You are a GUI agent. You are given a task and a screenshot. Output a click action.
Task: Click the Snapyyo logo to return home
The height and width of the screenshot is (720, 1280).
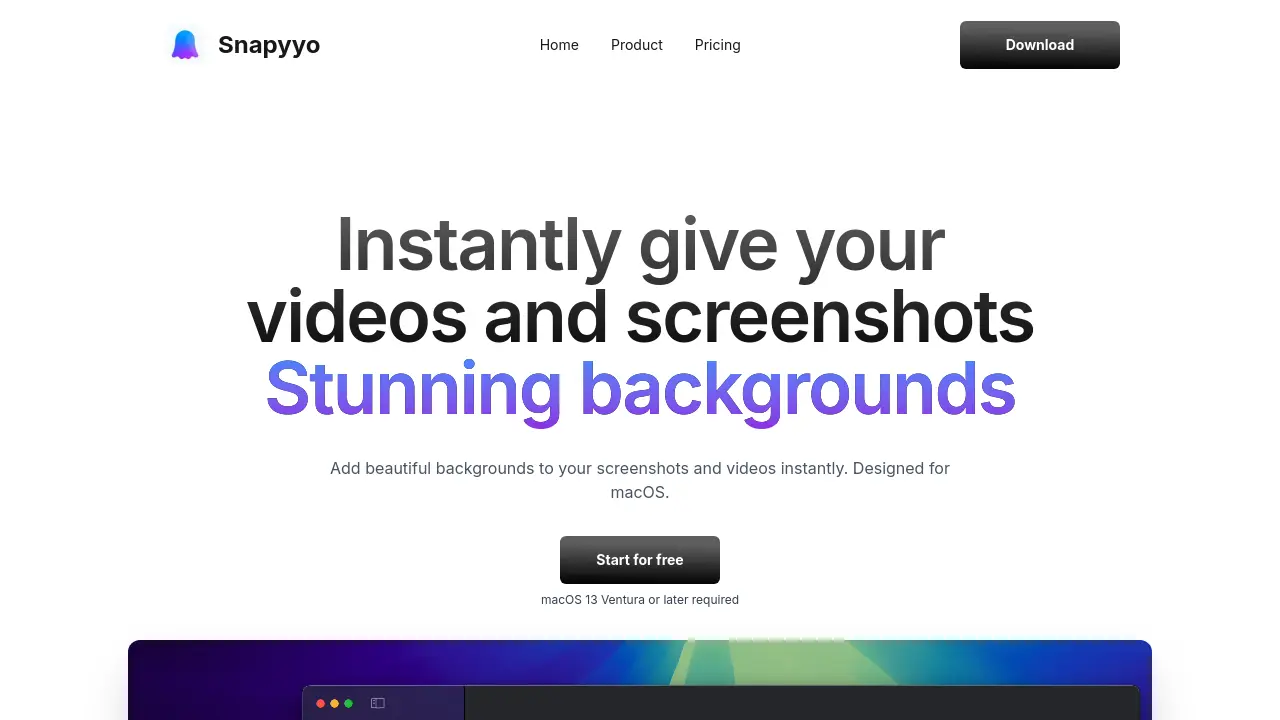coord(185,44)
